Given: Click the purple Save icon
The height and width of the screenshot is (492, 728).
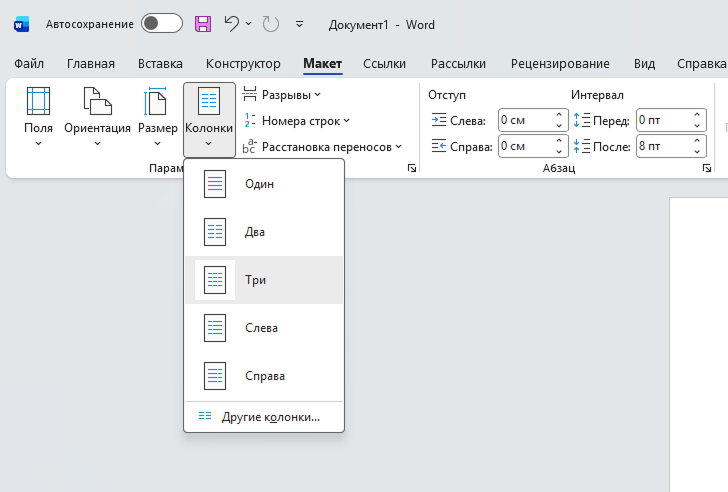Looking at the screenshot, I should coord(203,24).
